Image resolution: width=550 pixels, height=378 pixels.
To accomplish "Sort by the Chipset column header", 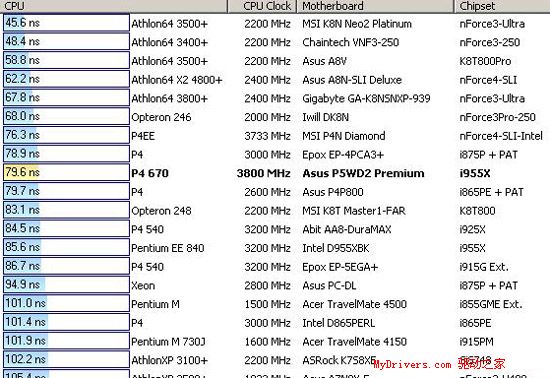I will (x=502, y=6).
